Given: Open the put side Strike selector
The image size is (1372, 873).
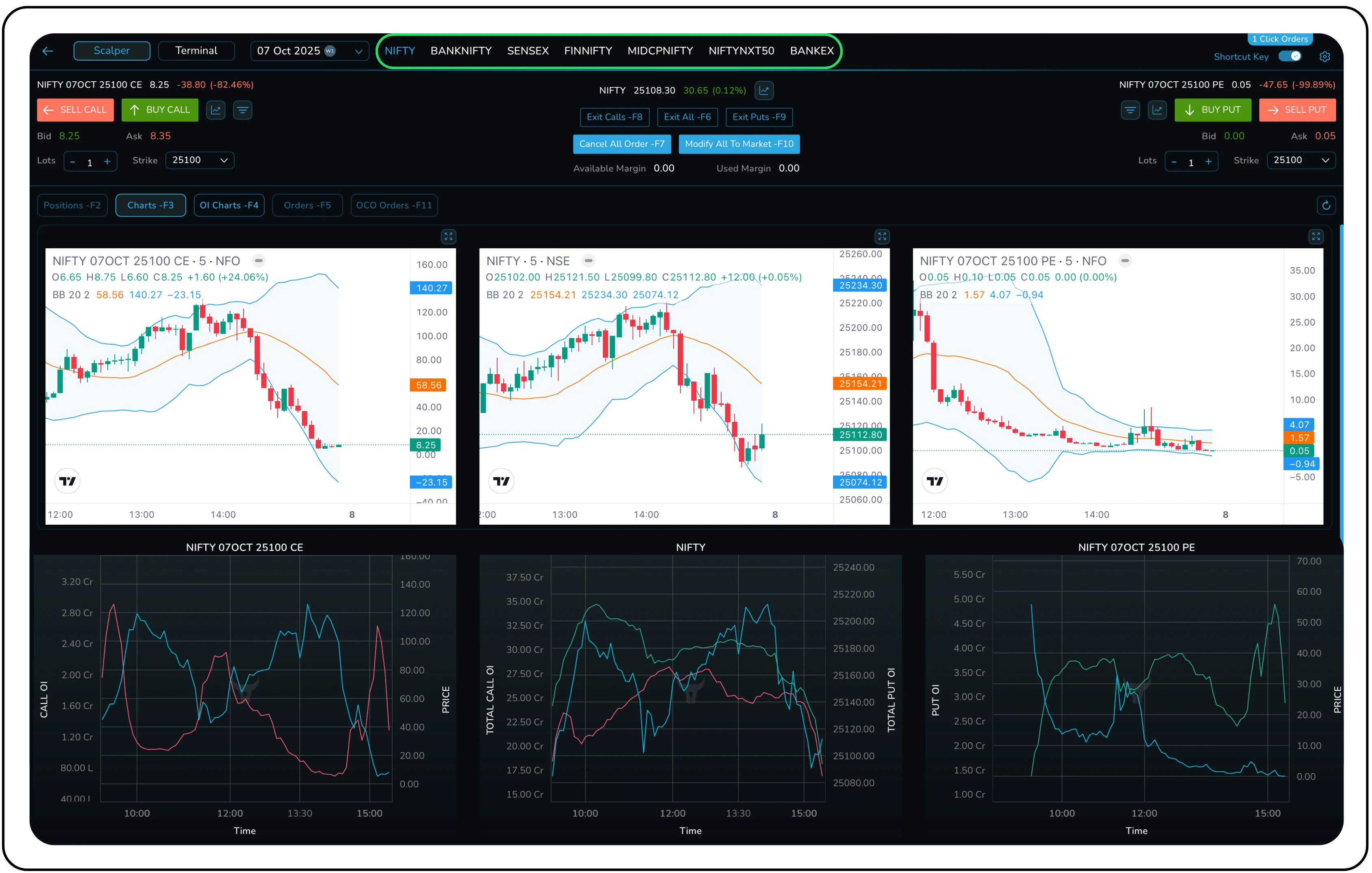Looking at the screenshot, I should coord(1301,160).
